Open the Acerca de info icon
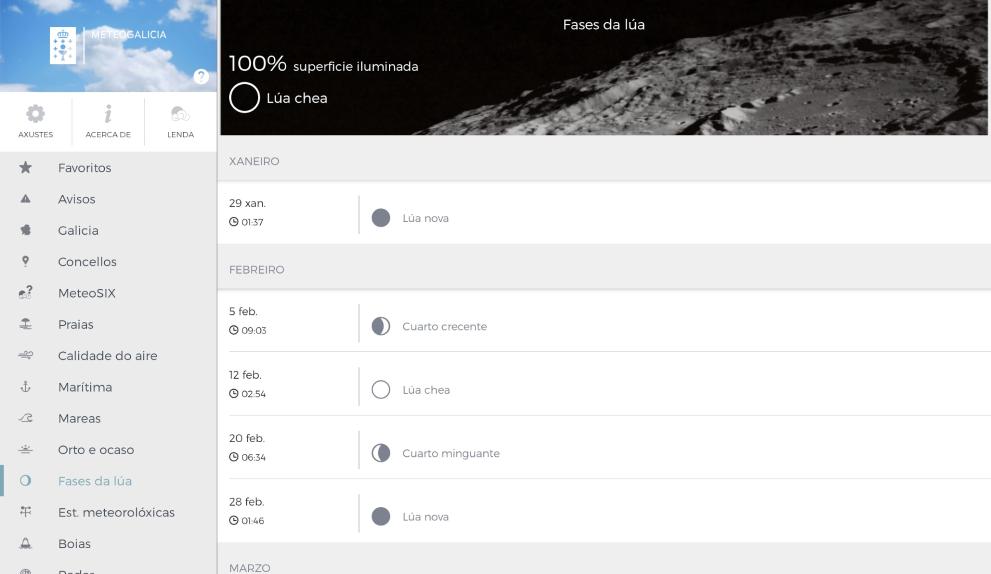Viewport: 991px width, 574px height. click(x=108, y=114)
